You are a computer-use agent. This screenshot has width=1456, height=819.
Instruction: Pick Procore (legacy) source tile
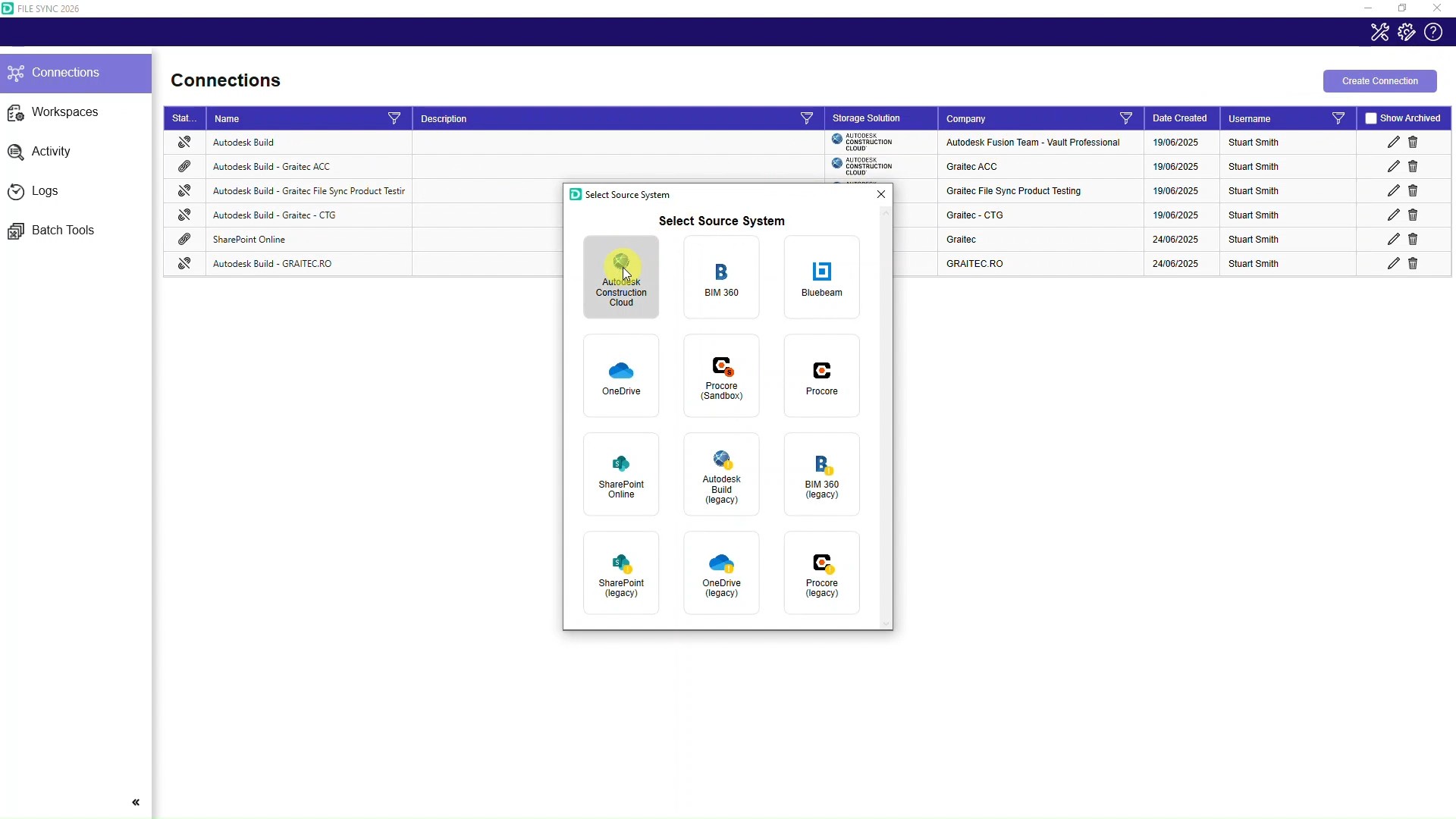coord(821,573)
